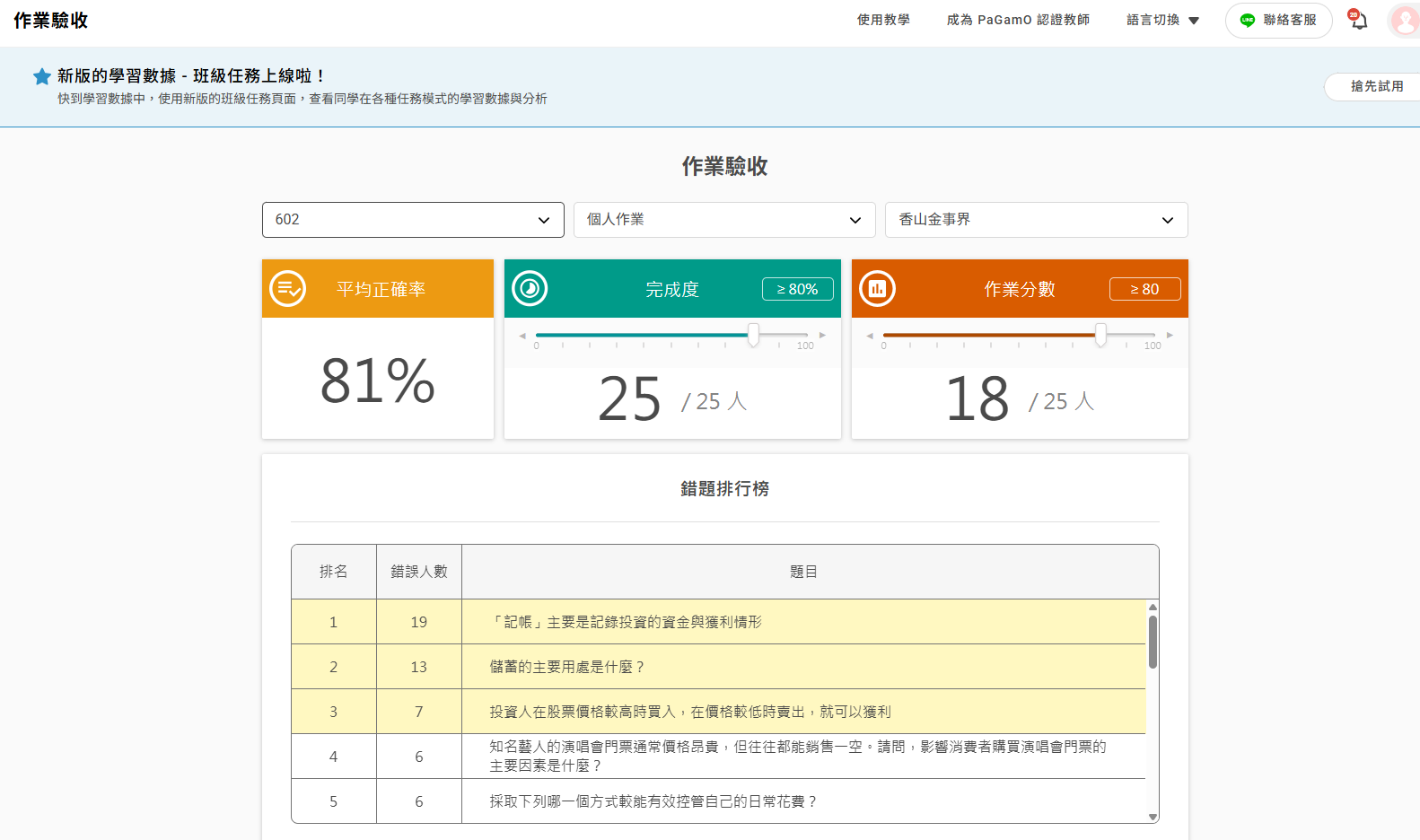Click the completion rate circular icon
Viewport: 1420px width, 840px height.
530,289
